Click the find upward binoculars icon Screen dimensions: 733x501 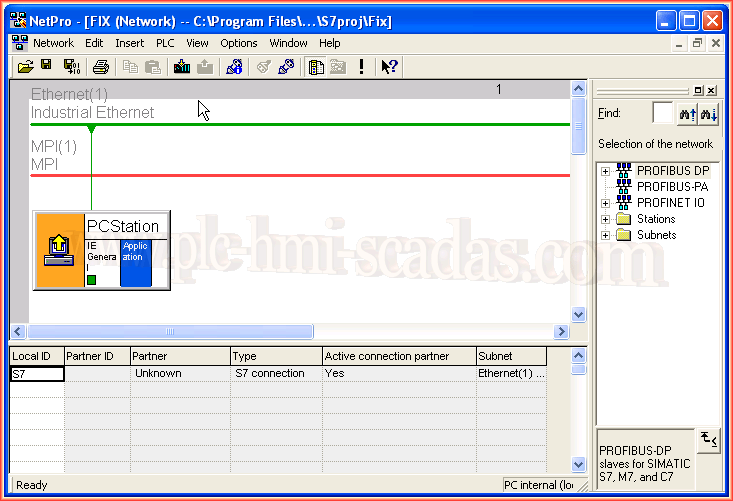687,115
